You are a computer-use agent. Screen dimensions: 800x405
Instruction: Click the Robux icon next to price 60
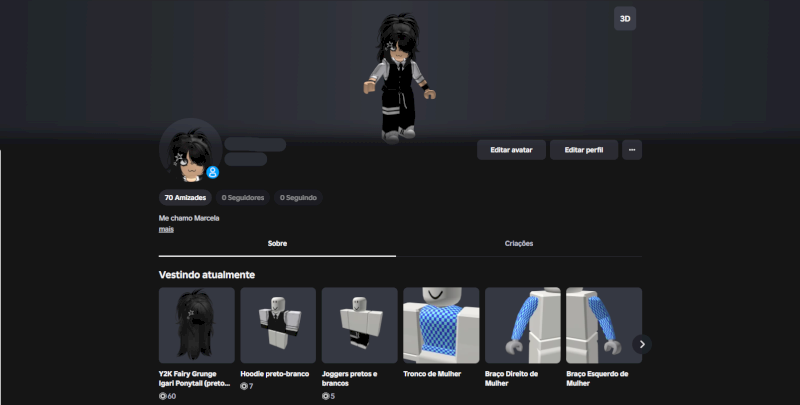(x=163, y=396)
